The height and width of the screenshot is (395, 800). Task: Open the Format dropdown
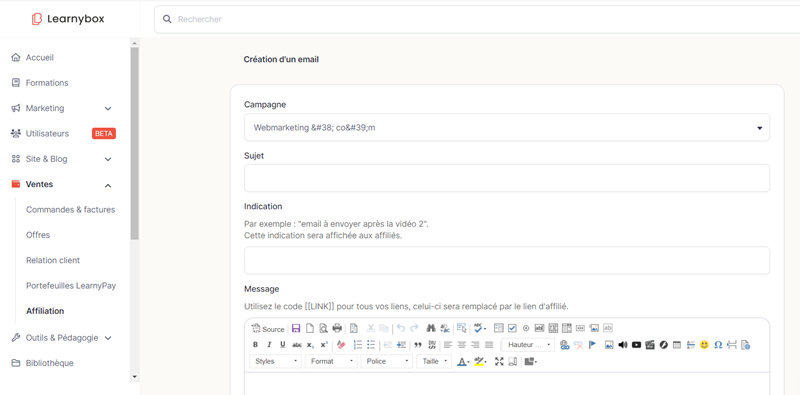(x=331, y=361)
